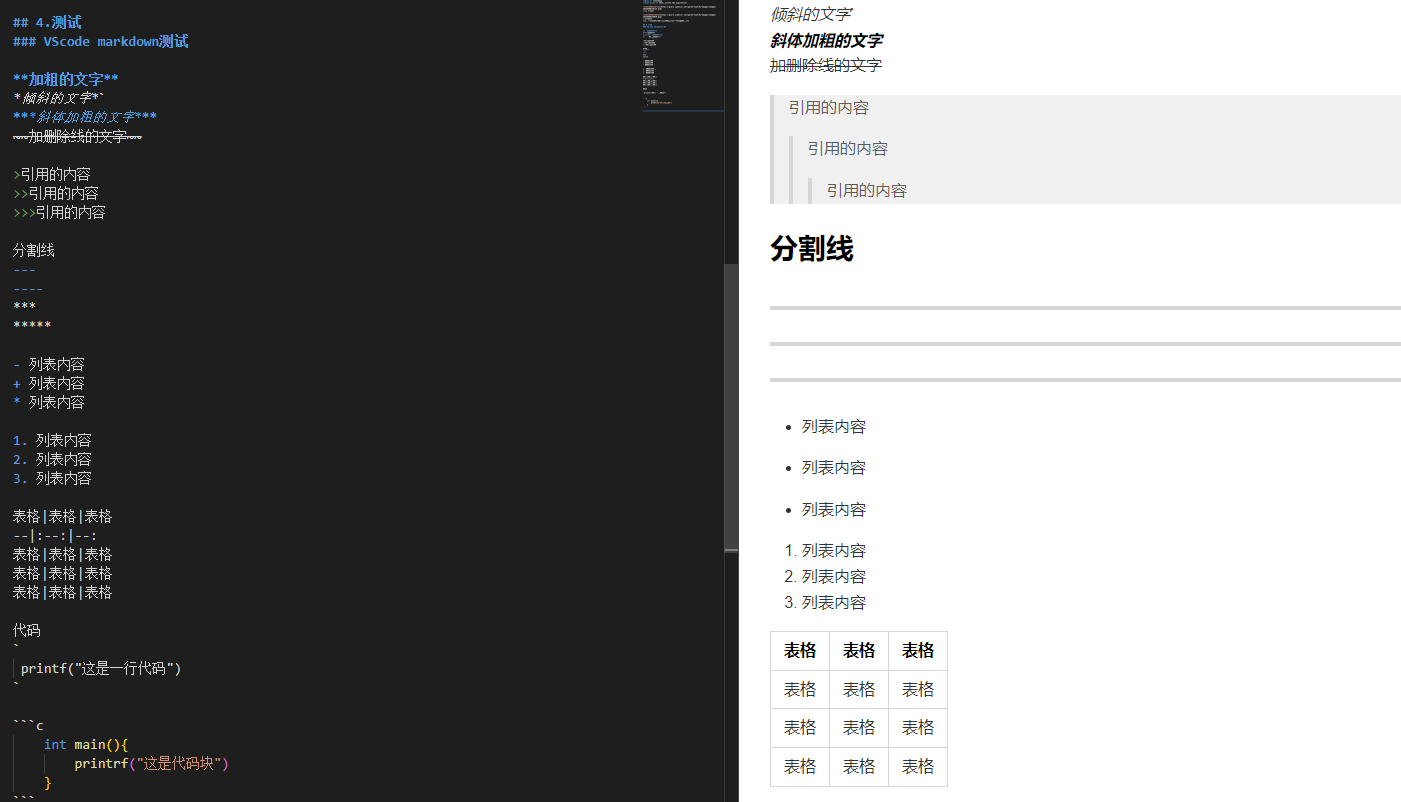Click the printf("这是一行代码") line
The height and width of the screenshot is (802, 1401).
click(101, 668)
